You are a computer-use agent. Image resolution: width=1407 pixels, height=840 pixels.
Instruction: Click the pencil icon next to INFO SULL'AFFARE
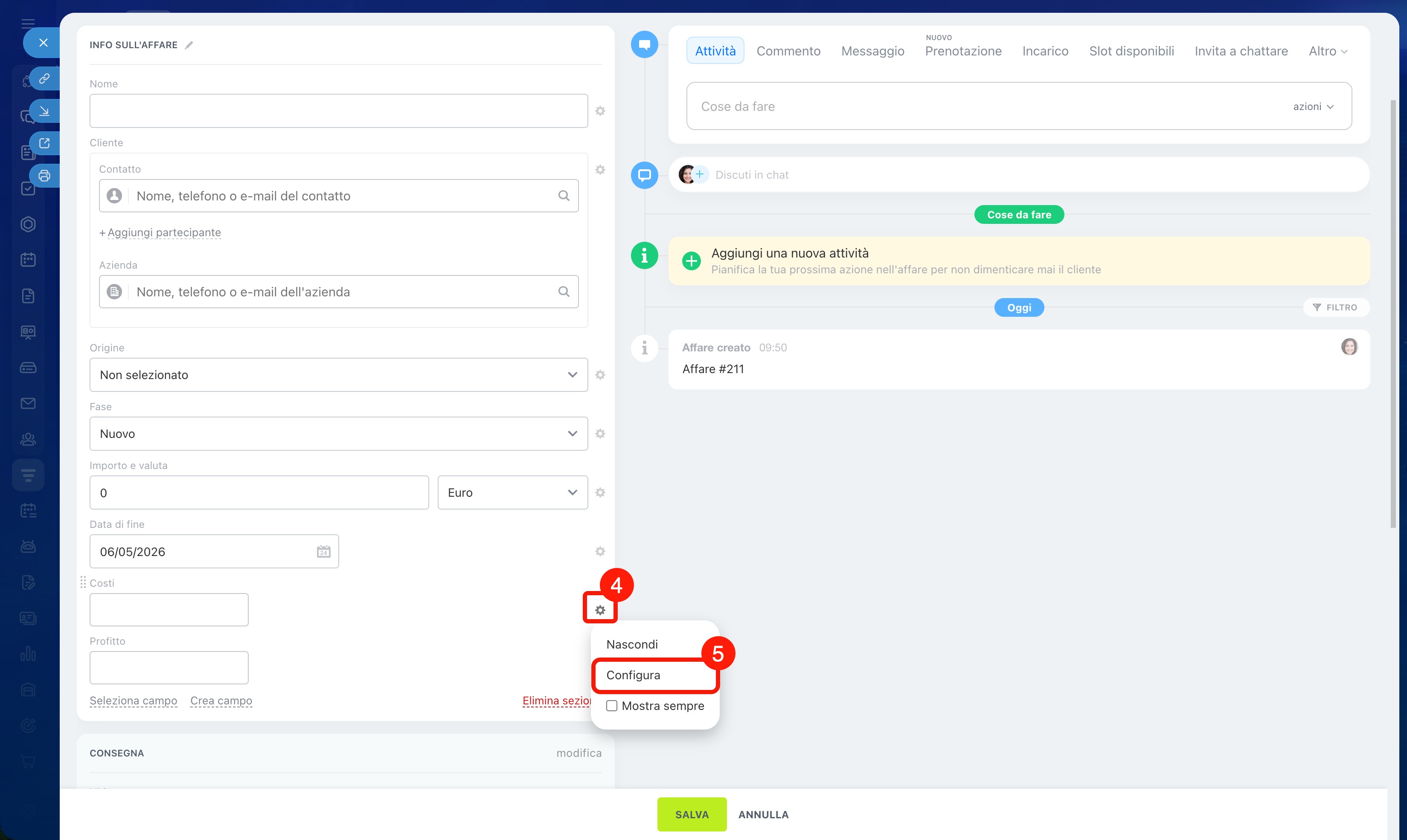point(189,45)
